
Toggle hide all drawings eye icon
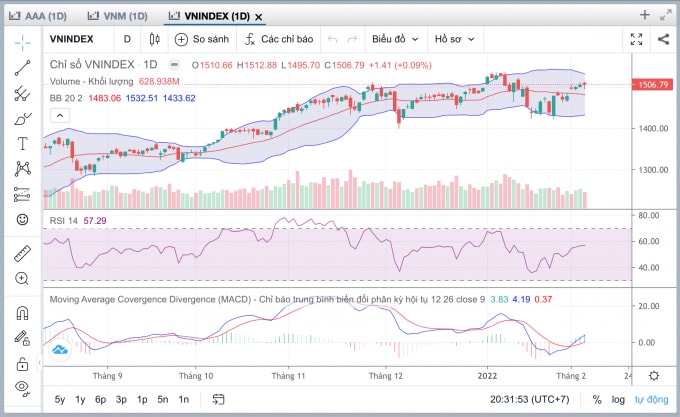pos(23,388)
